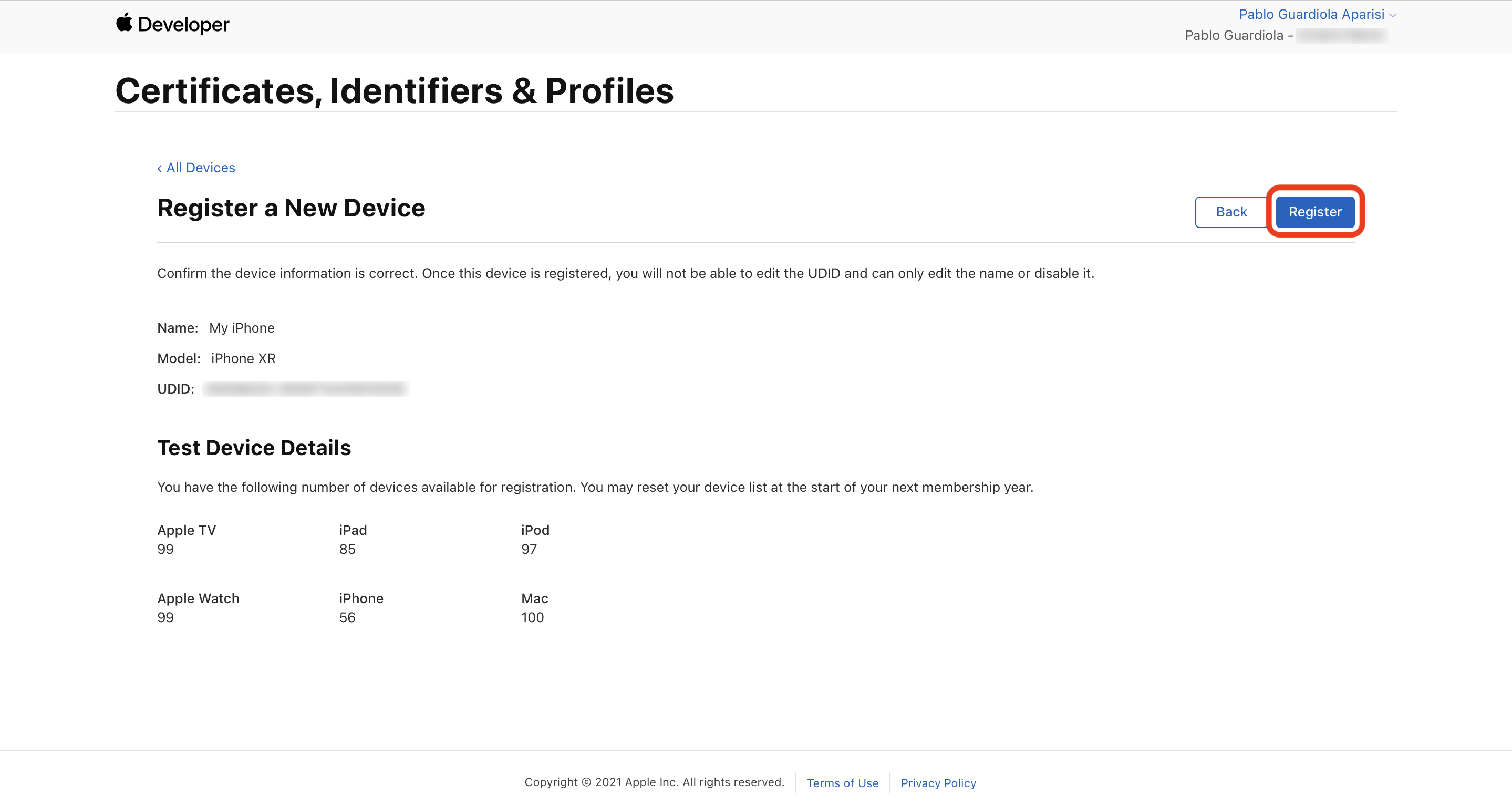This screenshot has height=805, width=1512.
Task: Click the Register a New Device title
Action: 291,208
